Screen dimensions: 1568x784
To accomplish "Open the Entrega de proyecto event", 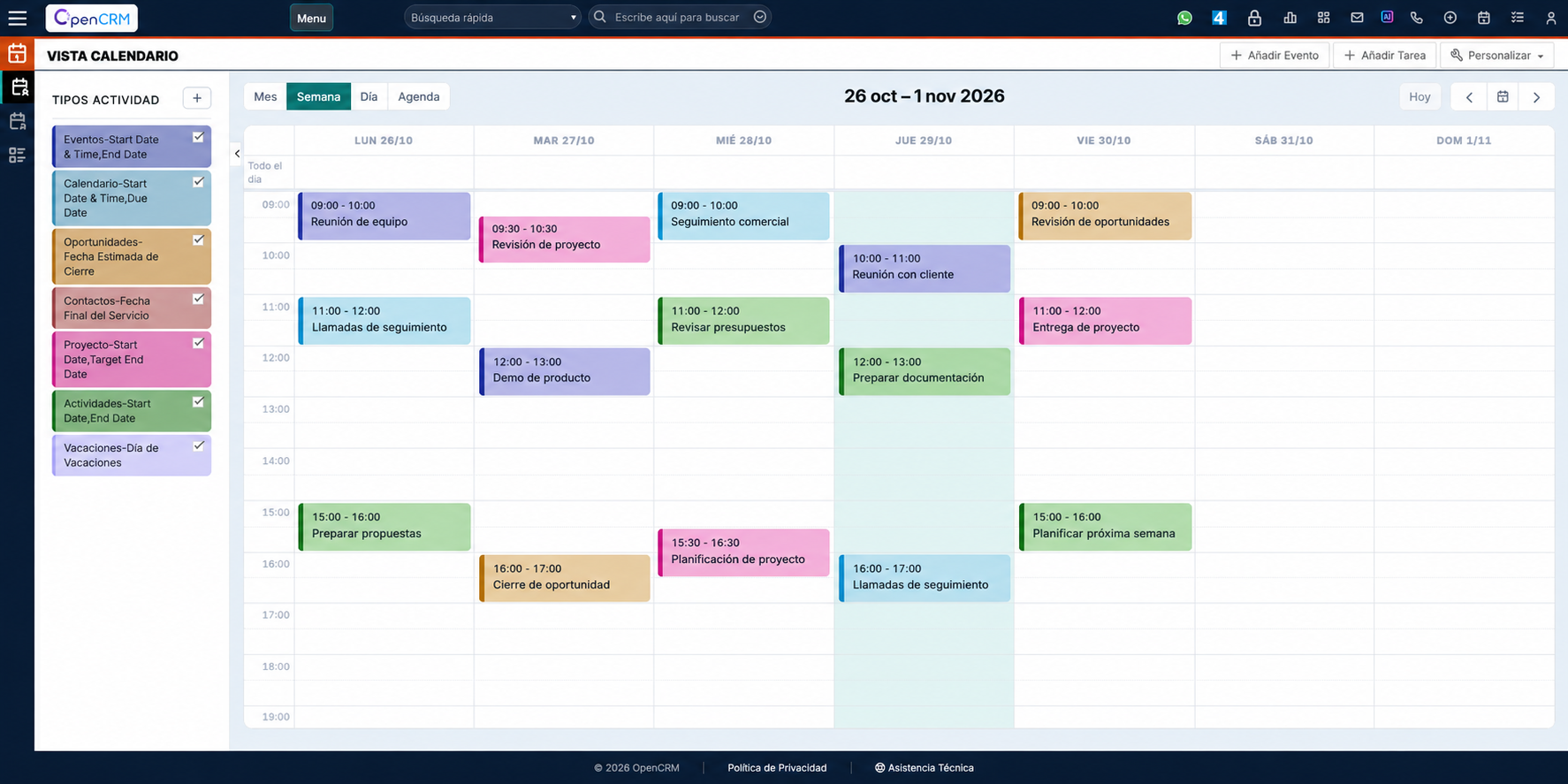I will click(x=1105, y=320).
